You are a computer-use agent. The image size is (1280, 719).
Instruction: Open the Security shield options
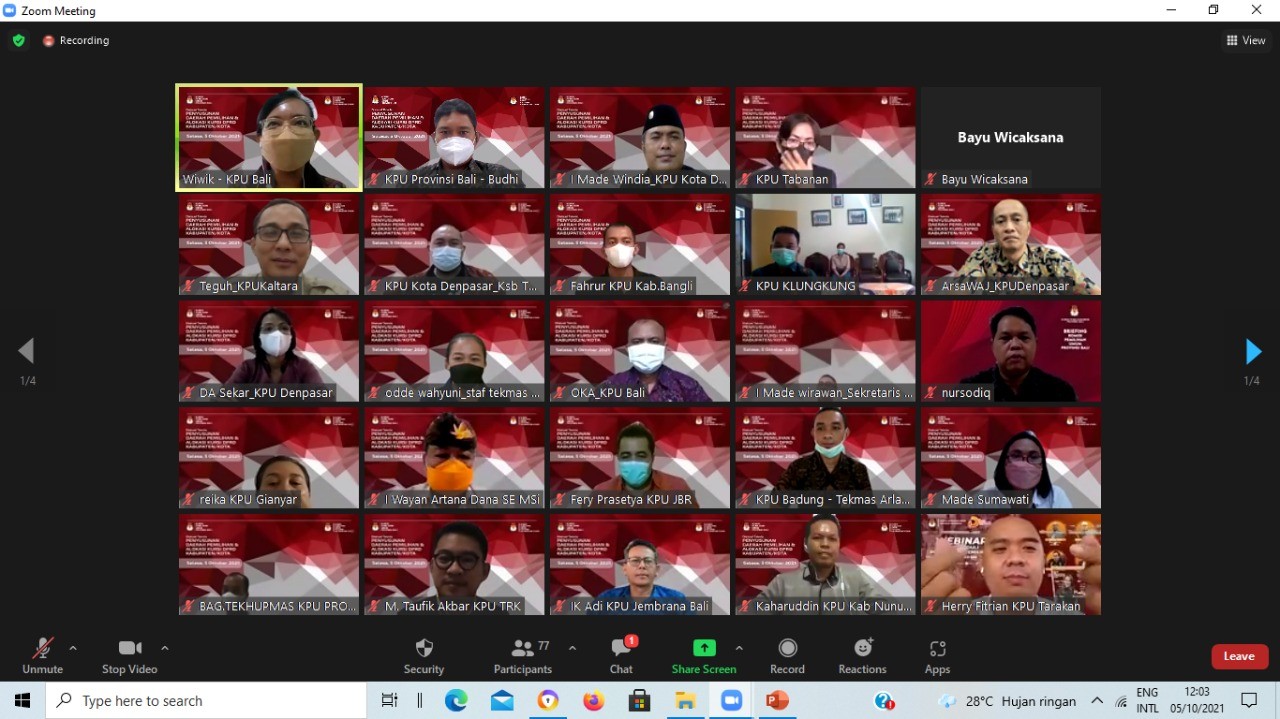pos(423,656)
